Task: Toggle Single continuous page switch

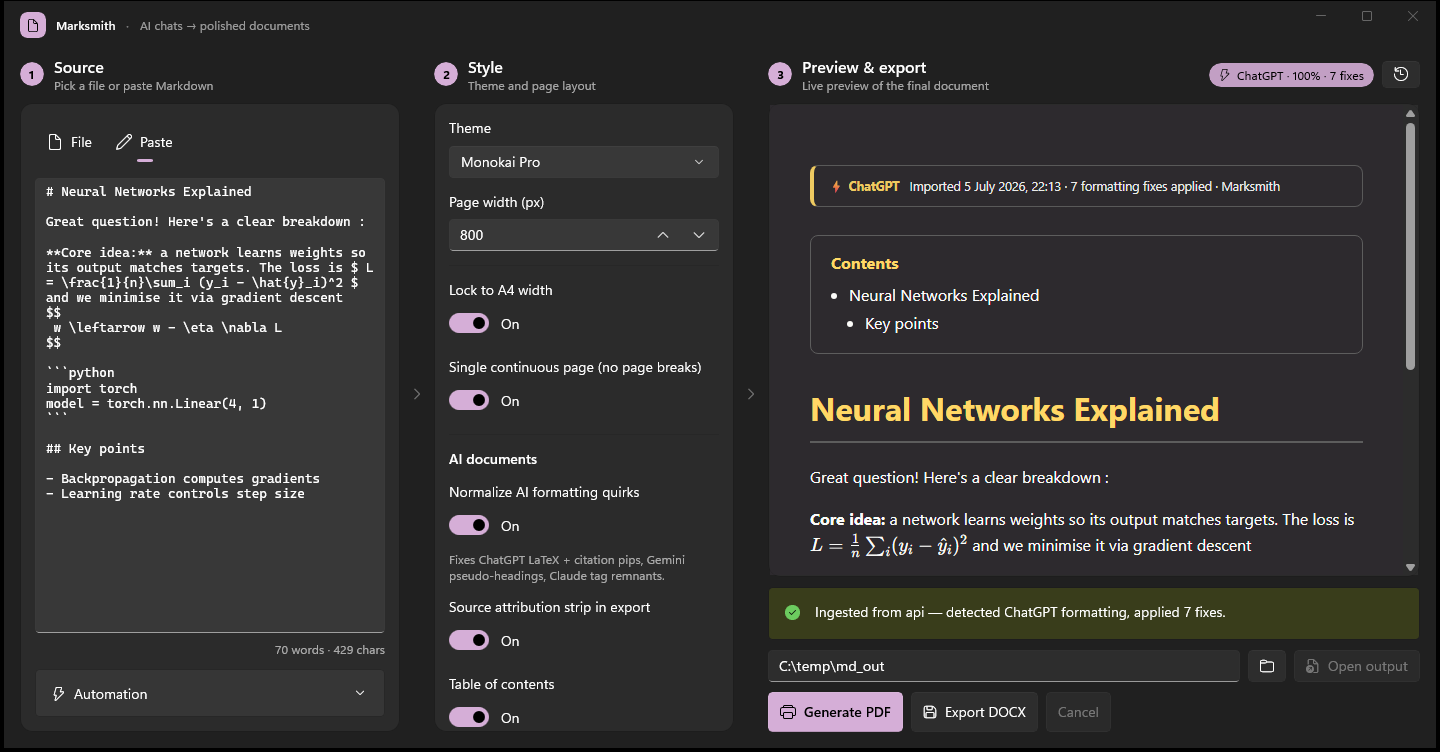Action: click(x=469, y=400)
